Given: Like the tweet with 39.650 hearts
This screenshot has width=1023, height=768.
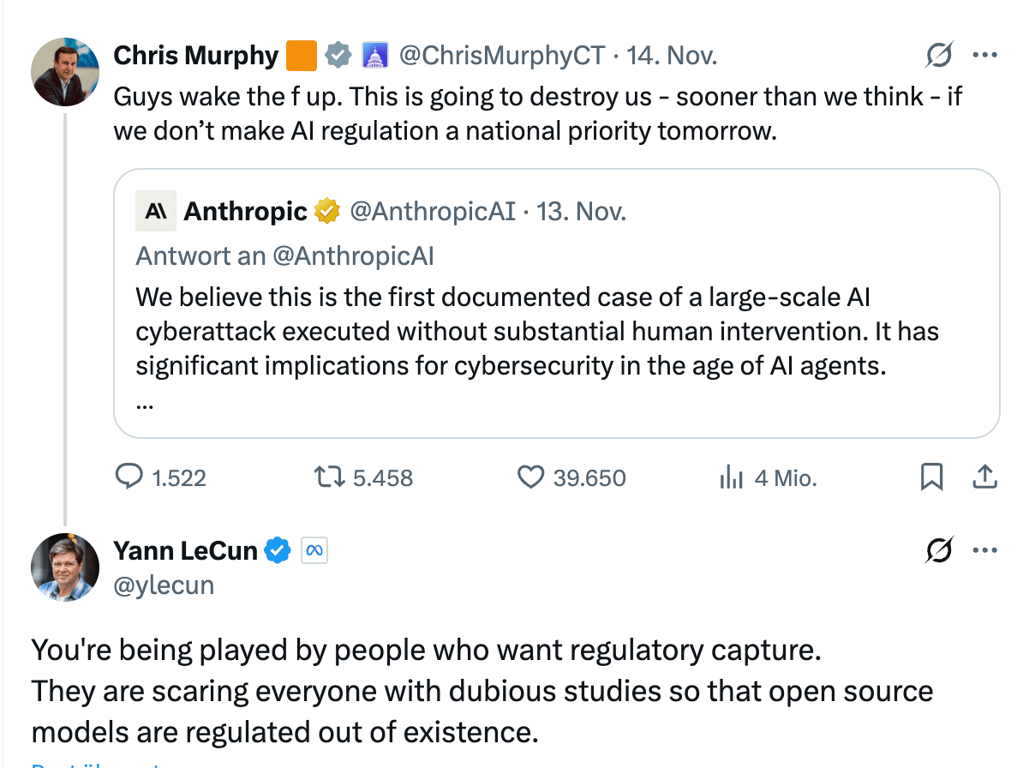Looking at the screenshot, I should 530,478.
